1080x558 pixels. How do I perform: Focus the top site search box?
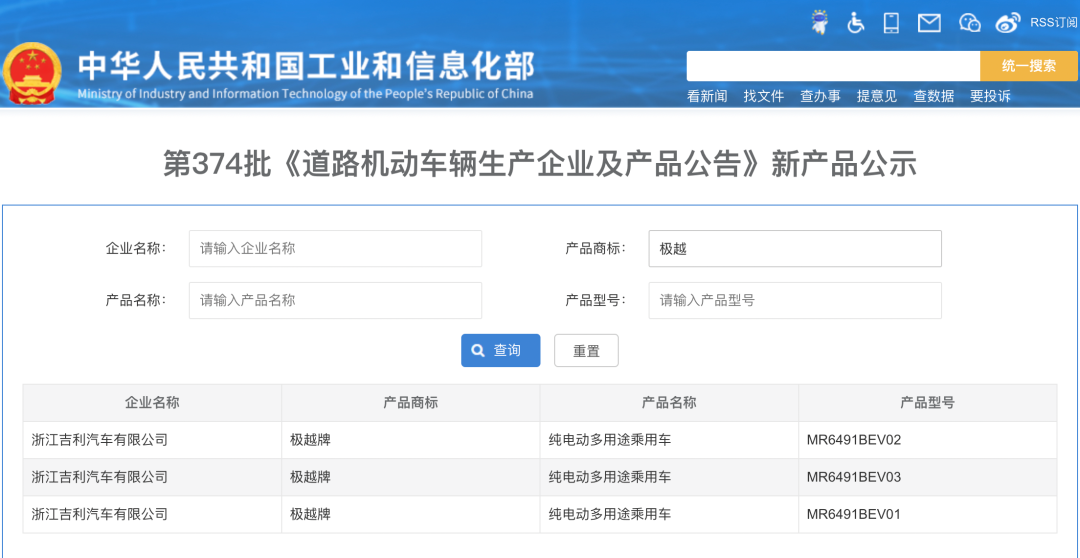(833, 66)
